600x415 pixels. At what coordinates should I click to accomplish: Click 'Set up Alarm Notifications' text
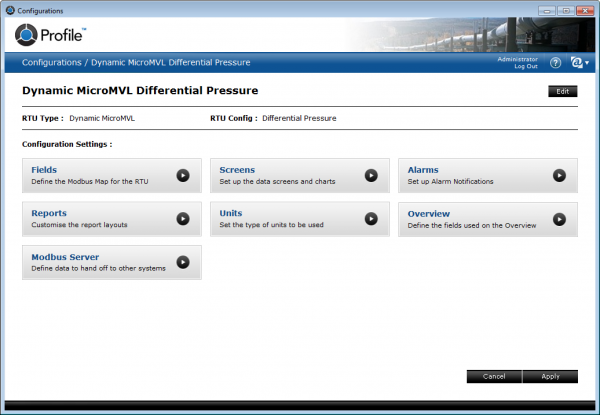pyautogui.click(x=450, y=181)
